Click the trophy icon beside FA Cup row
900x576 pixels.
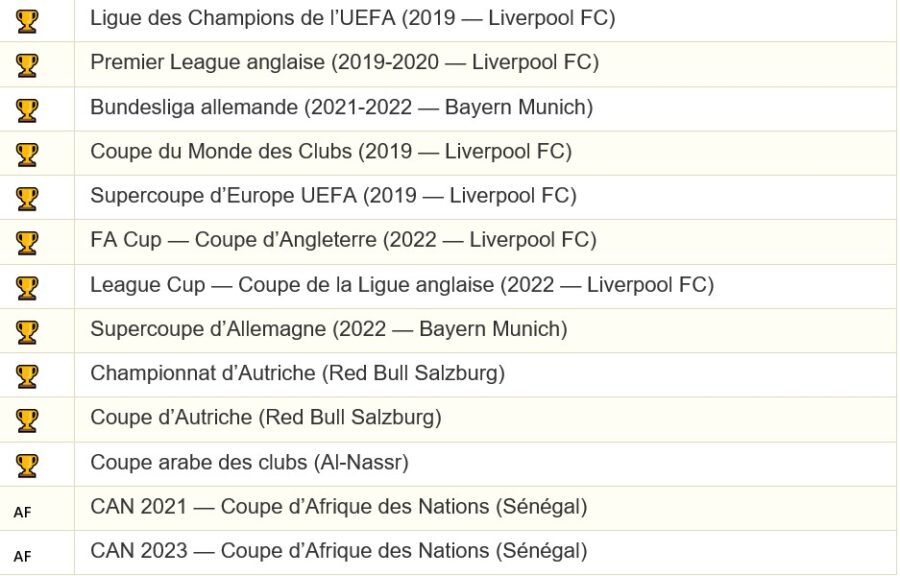27,242
